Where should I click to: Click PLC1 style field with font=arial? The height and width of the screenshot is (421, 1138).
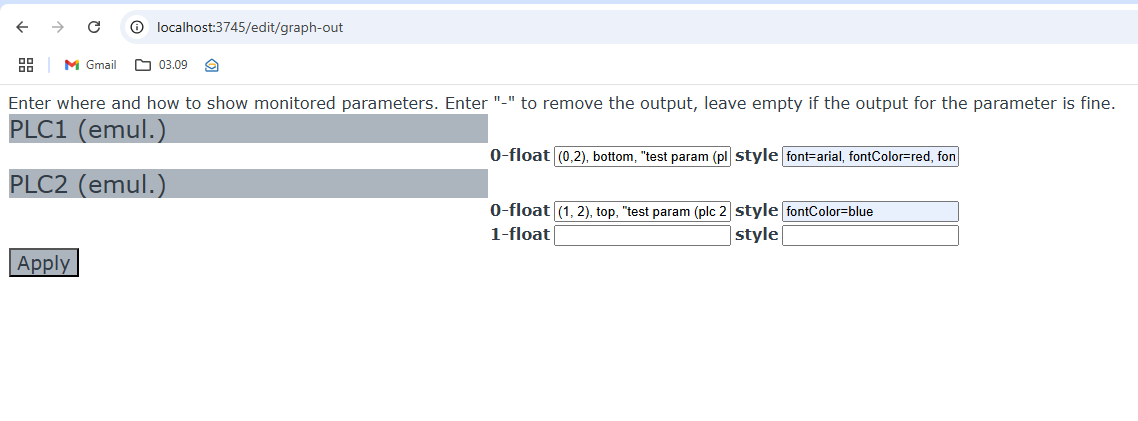coord(870,156)
